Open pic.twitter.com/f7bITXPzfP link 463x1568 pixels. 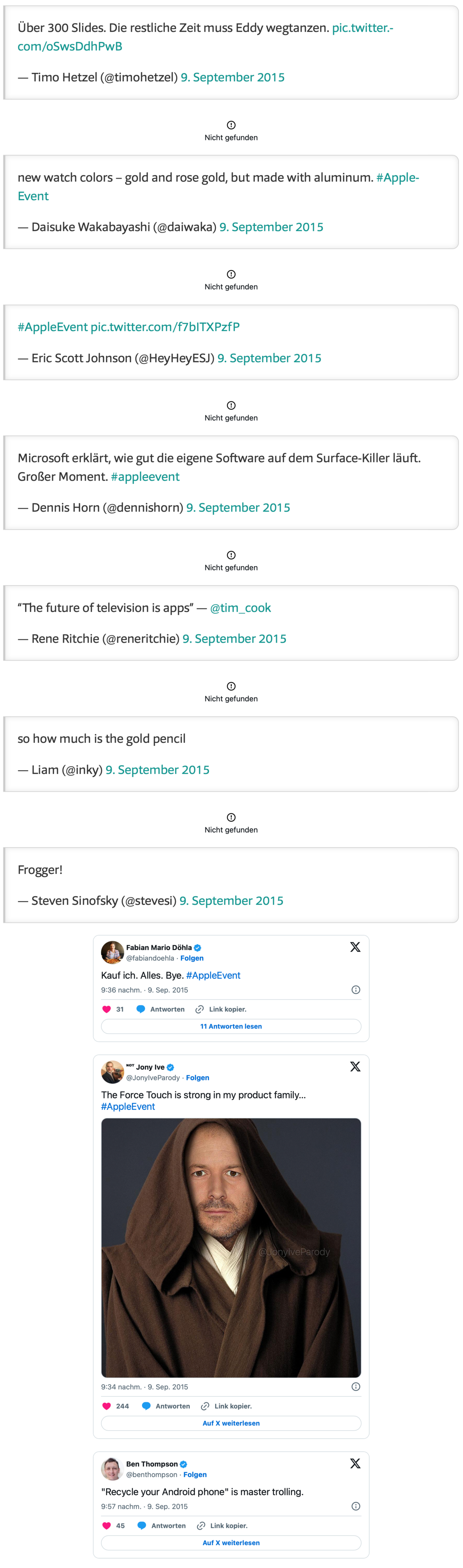(165, 327)
